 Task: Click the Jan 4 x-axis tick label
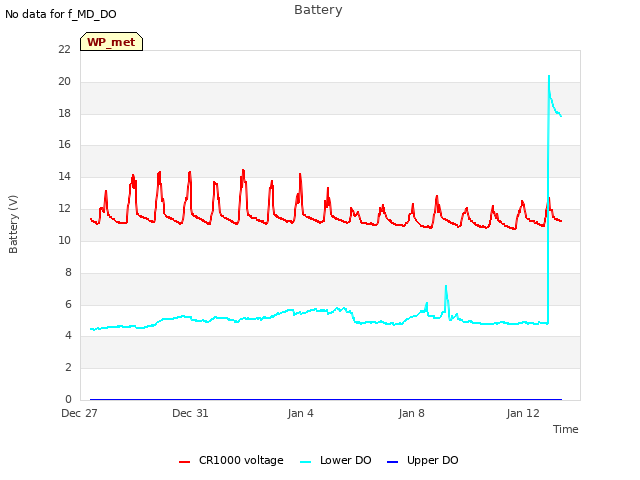[300, 413]
